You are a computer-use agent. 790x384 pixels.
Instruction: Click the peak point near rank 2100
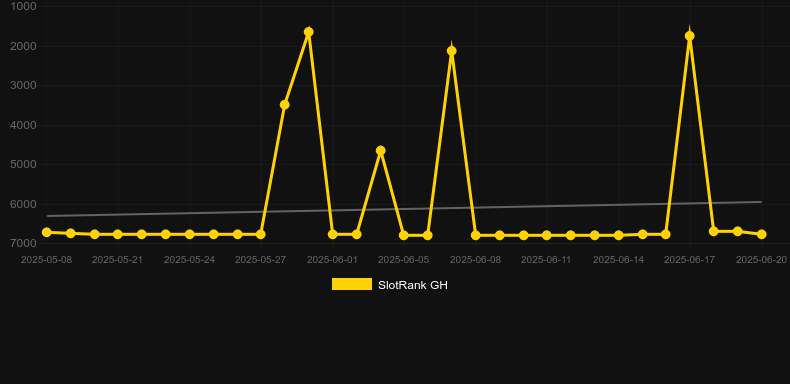pos(451,51)
